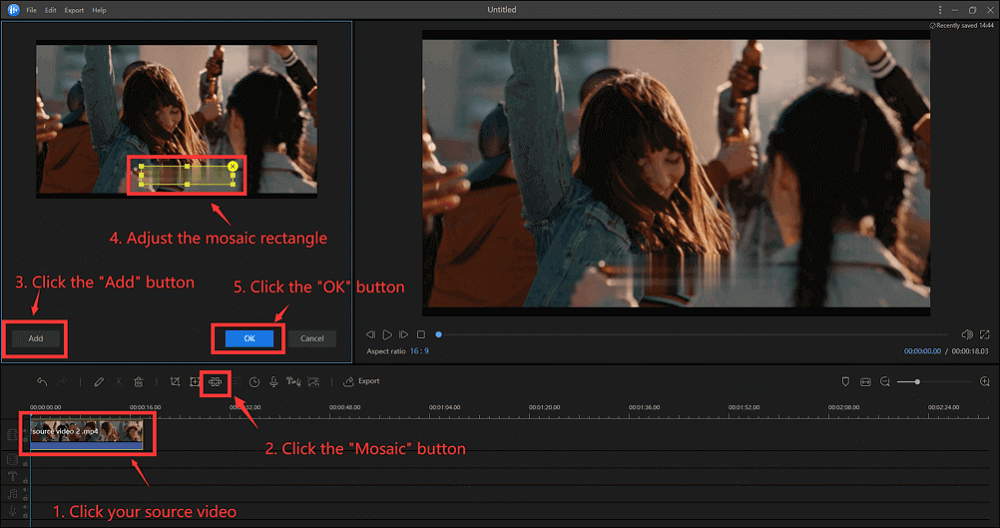Click the Redo arrow in timeline toolbar
Image resolution: width=1000 pixels, height=528 pixels.
62,381
